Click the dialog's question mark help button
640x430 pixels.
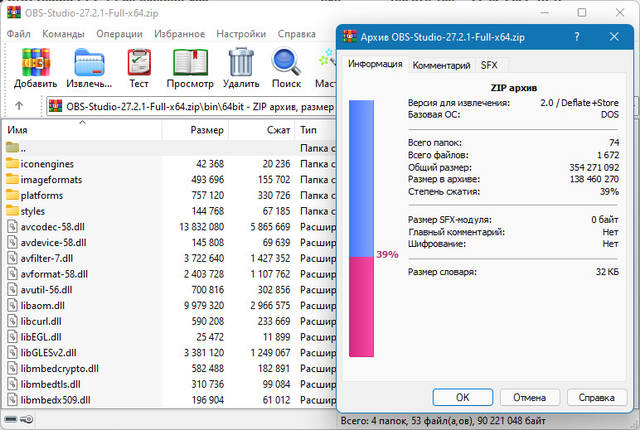(x=577, y=37)
